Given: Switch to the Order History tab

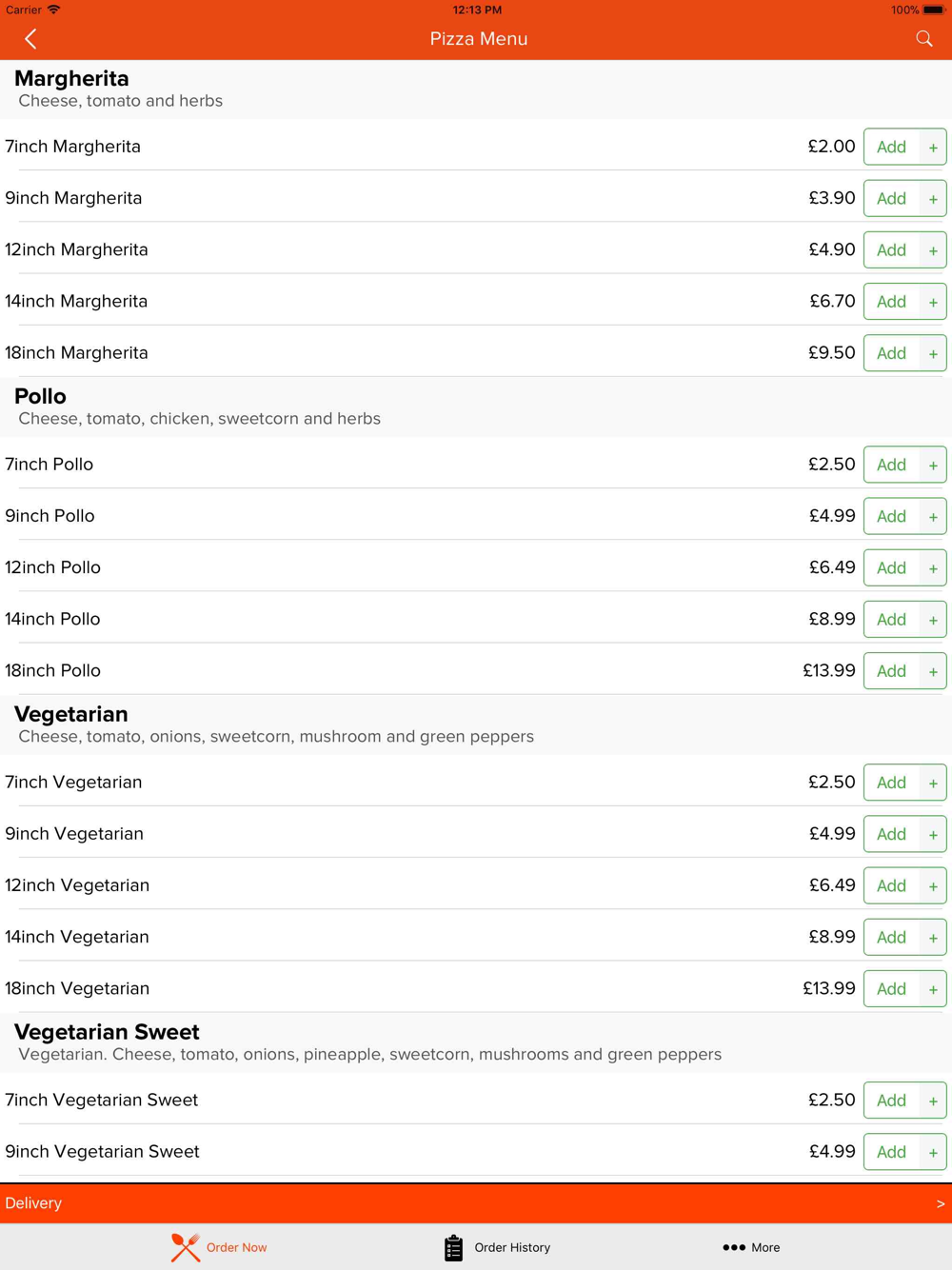Looking at the screenshot, I should point(512,1247).
